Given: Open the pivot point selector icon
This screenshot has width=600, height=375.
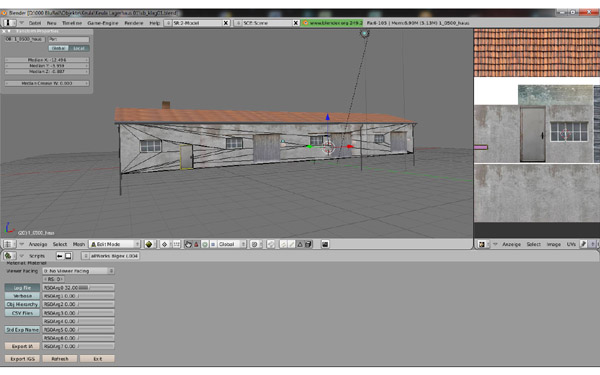Looking at the screenshot, I should pos(165,244).
